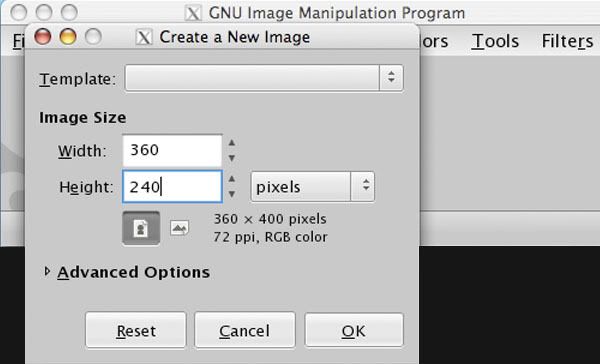Select portrait orientation icon

[x=141, y=228]
